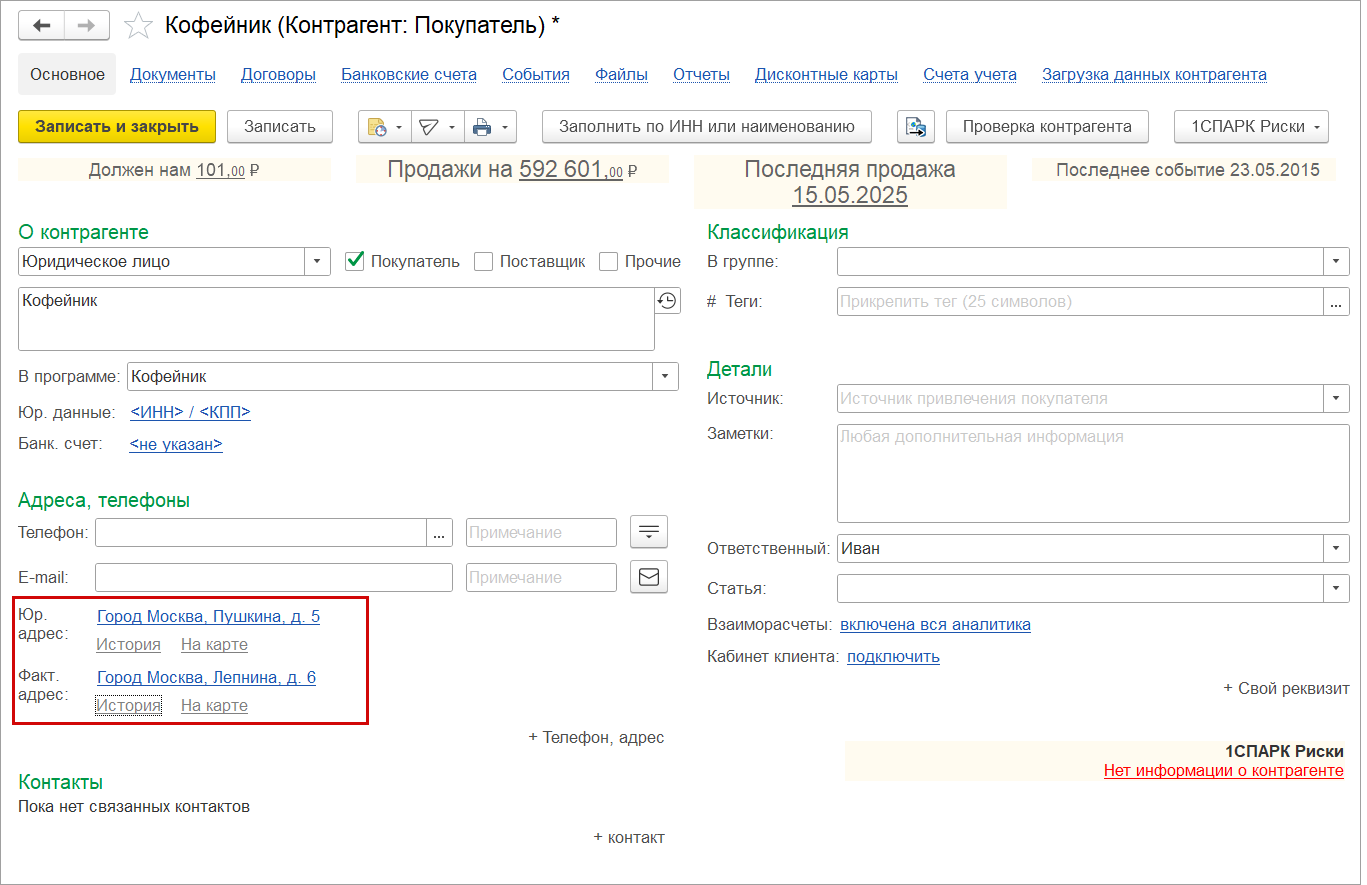Enable the Поставщик checkbox
This screenshot has height=885, width=1367.
coord(484,261)
